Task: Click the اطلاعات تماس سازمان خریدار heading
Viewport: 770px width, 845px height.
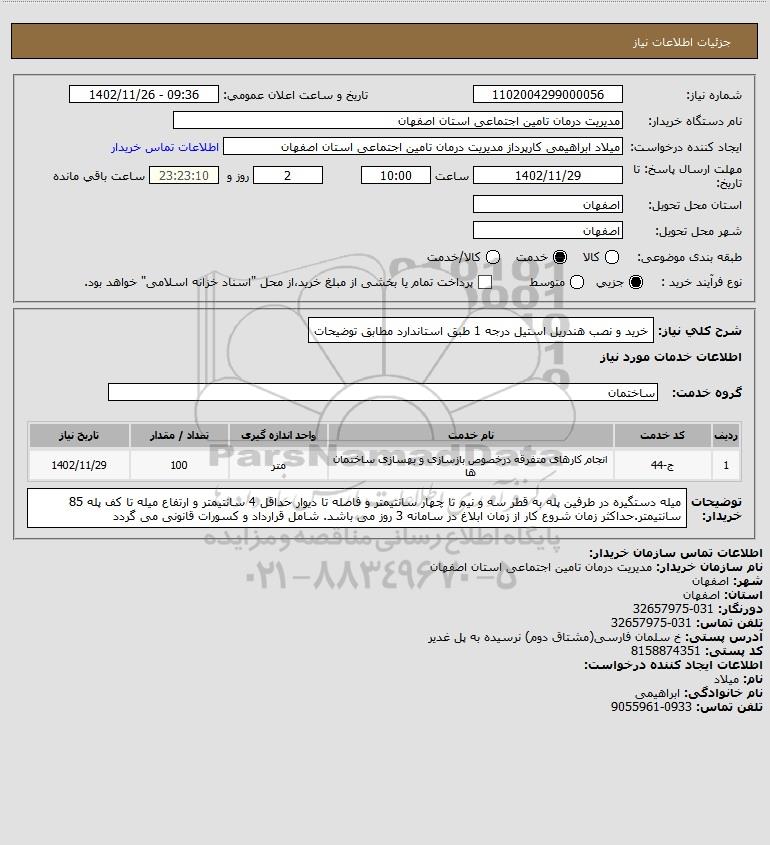Action: (676, 553)
